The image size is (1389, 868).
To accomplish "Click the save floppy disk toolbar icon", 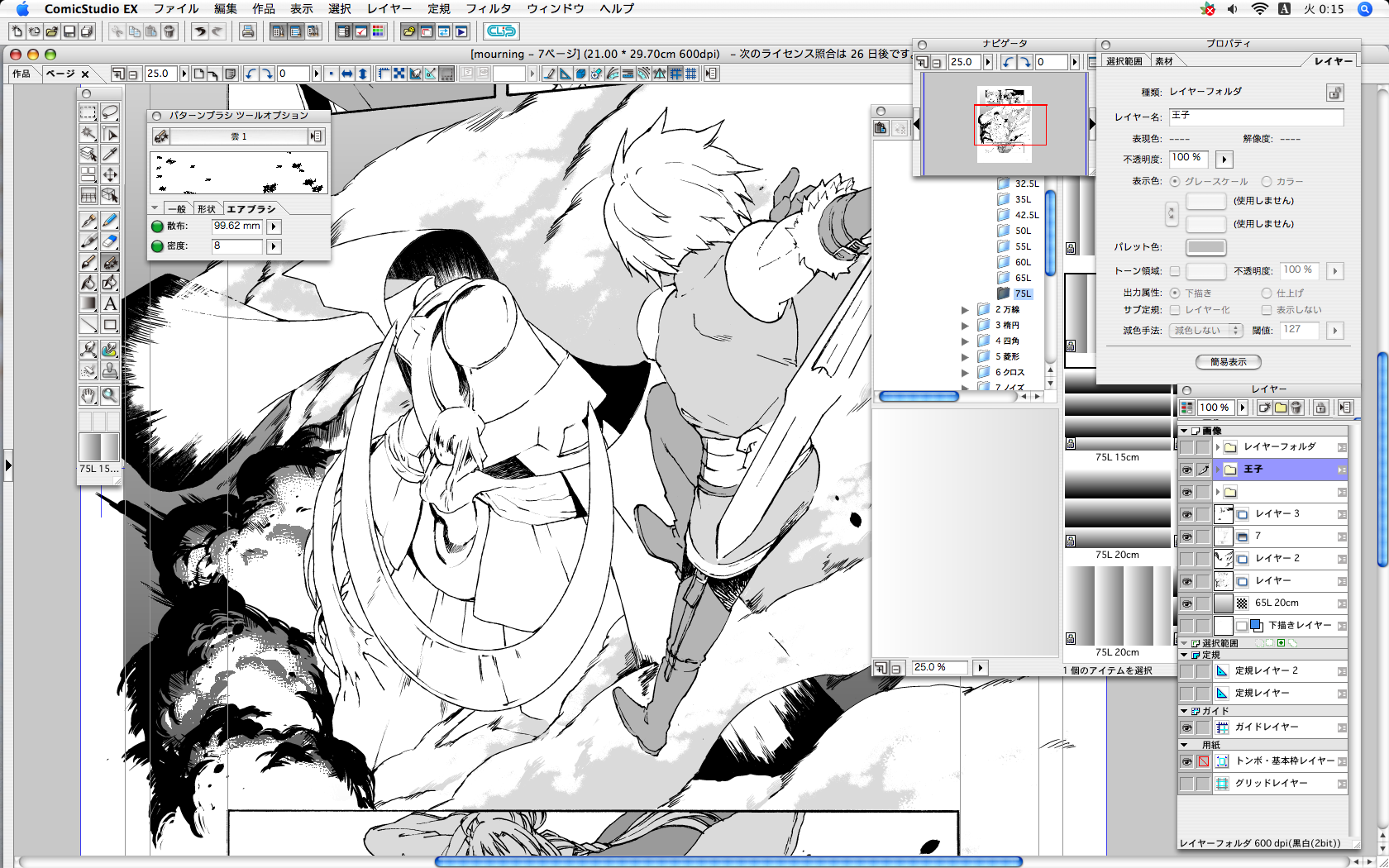I will (69, 31).
